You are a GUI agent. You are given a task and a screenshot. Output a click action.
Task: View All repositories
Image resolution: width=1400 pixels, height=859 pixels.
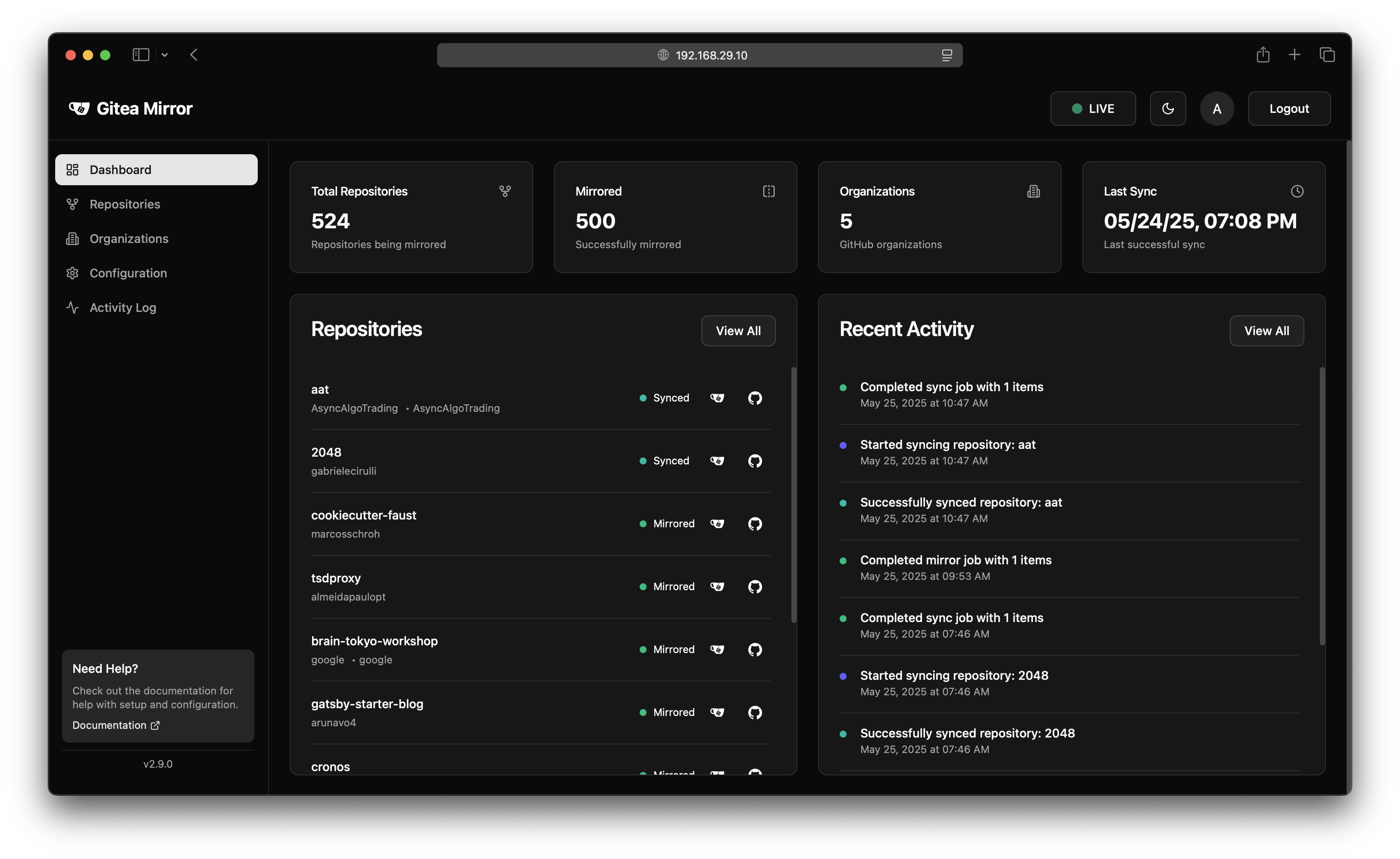coord(738,330)
